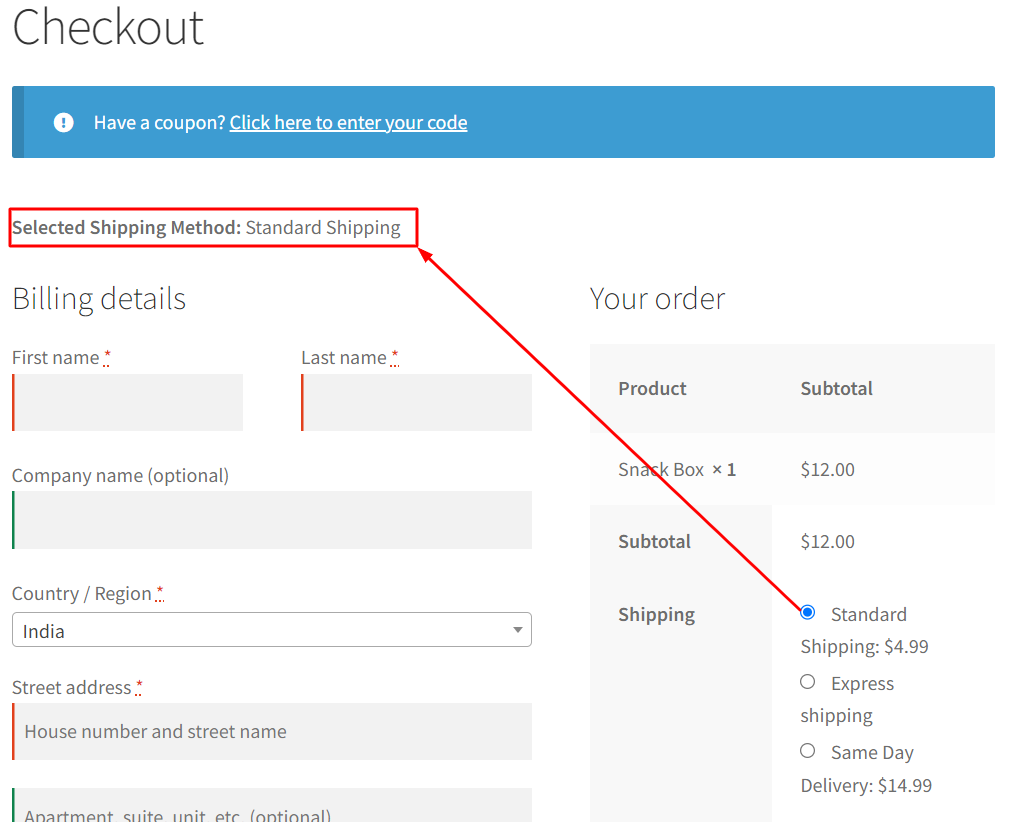Viewport: 1020px width, 822px height.
Task: Click the House number and street name field
Action: [272, 732]
